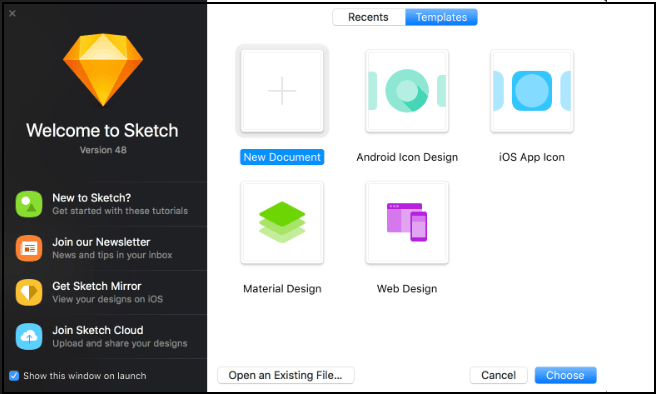Click the Cancel button
The width and height of the screenshot is (656, 394).
(x=498, y=375)
